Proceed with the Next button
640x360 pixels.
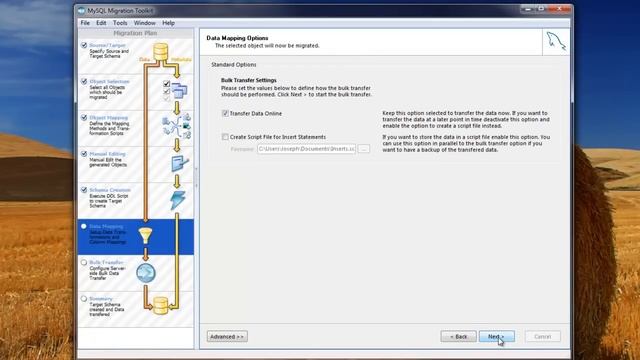pyautogui.click(x=496, y=337)
